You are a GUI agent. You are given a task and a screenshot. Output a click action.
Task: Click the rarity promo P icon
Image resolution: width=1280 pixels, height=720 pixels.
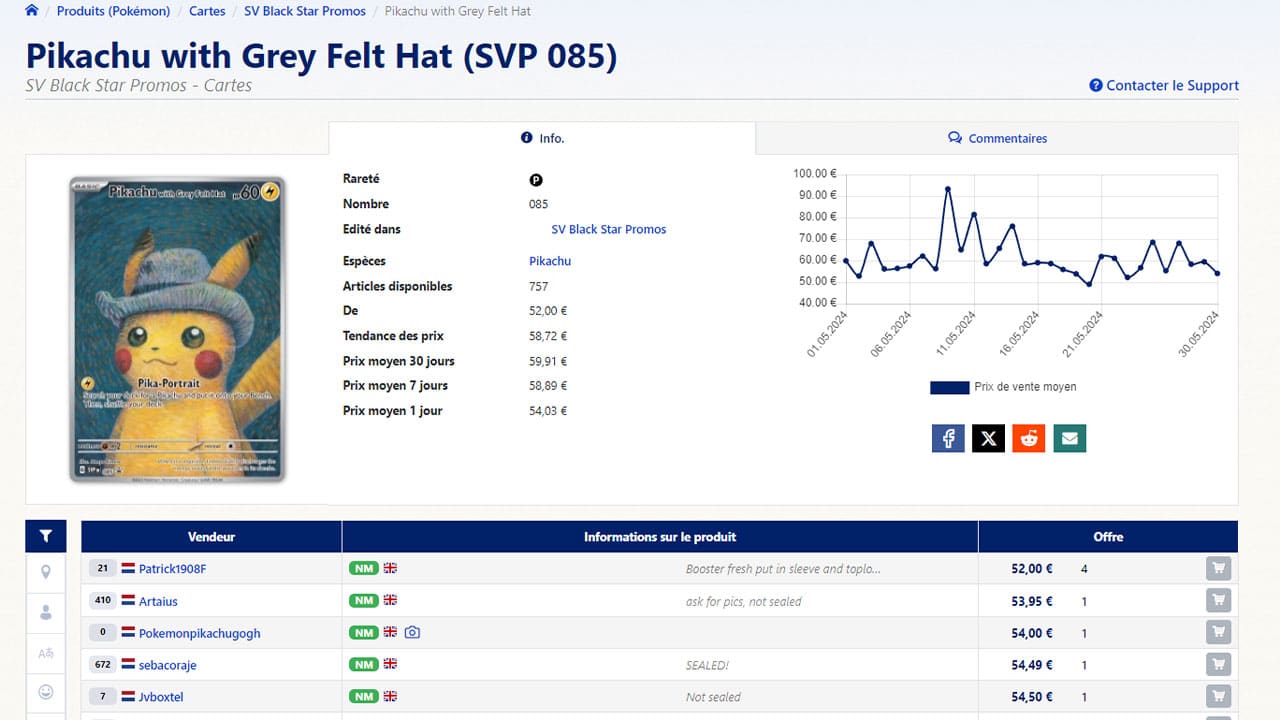[x=536, y=180]
